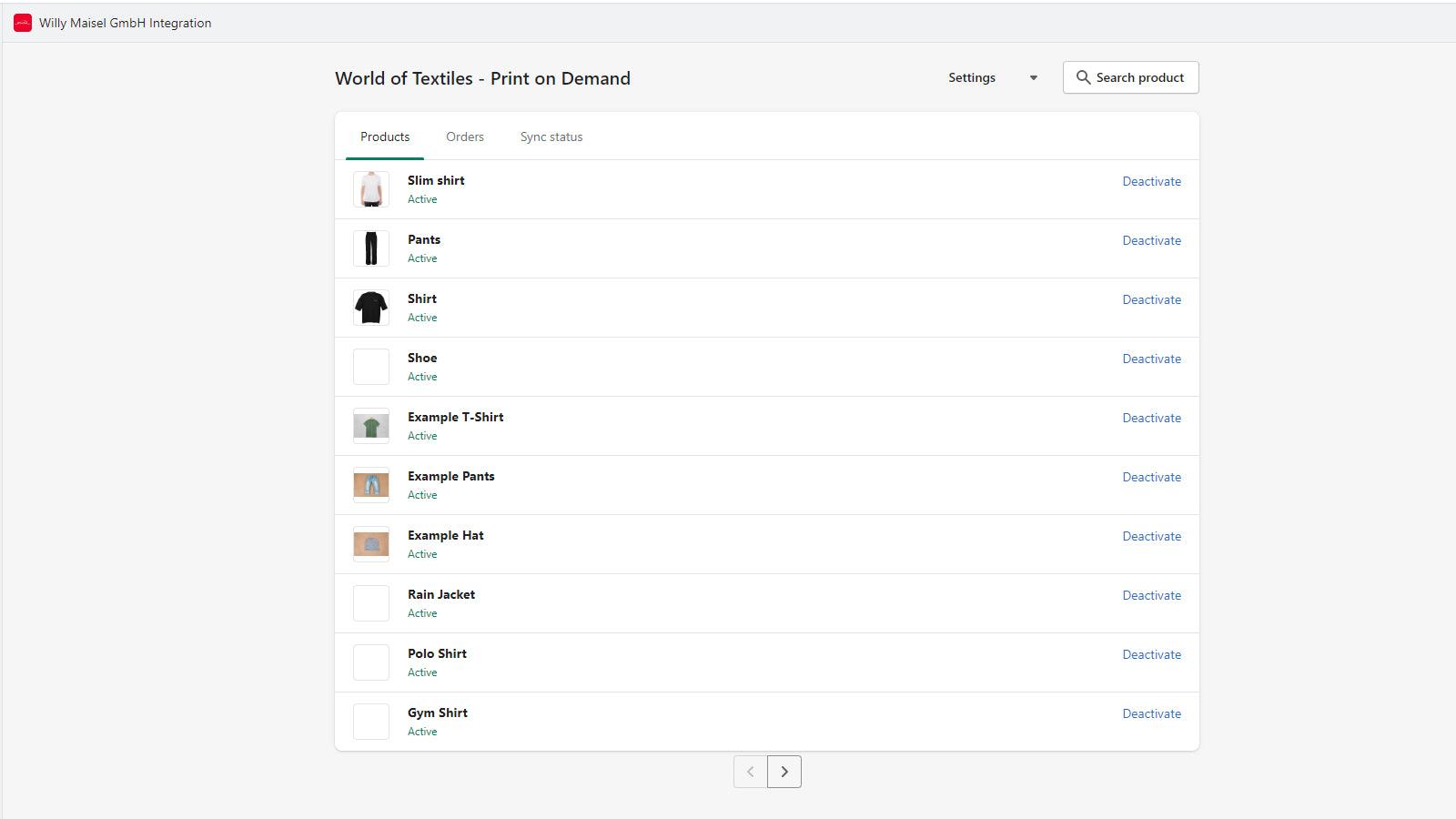Click the previous page chevron
This screenshot has height=819, width=1456.
[749, 771]
